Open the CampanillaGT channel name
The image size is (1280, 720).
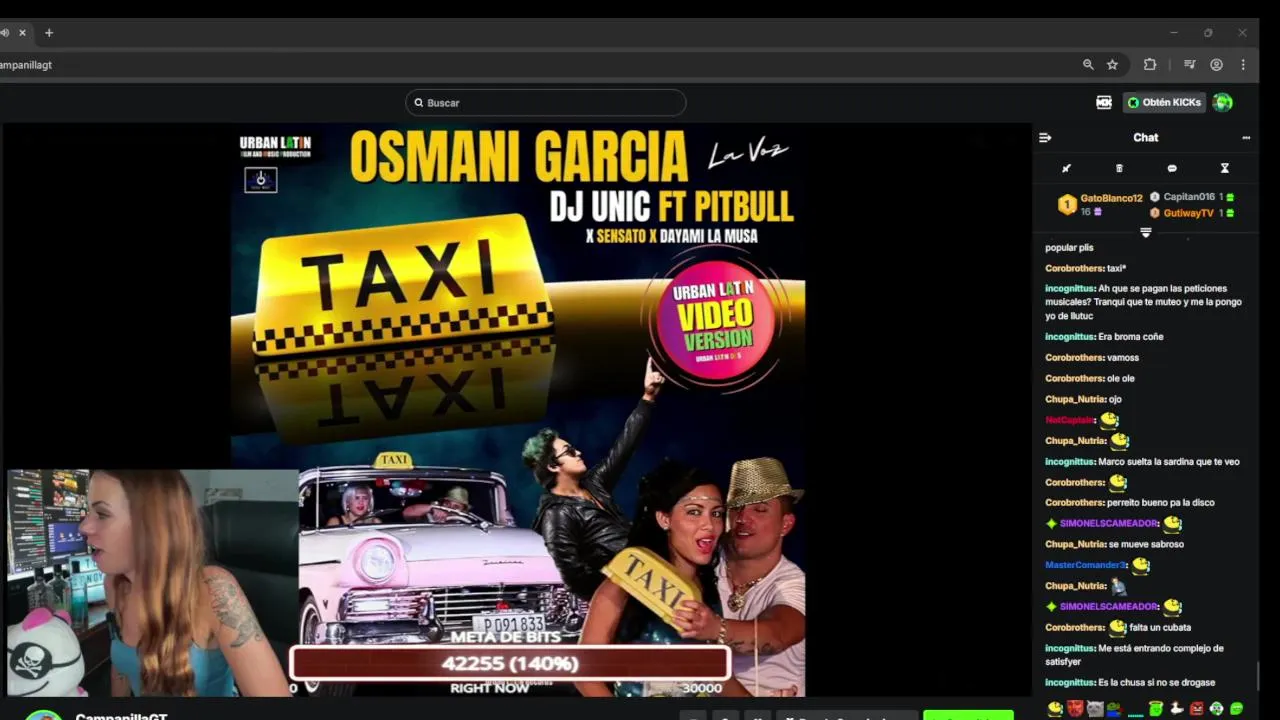pyautogui.click(x=121, y=716)
